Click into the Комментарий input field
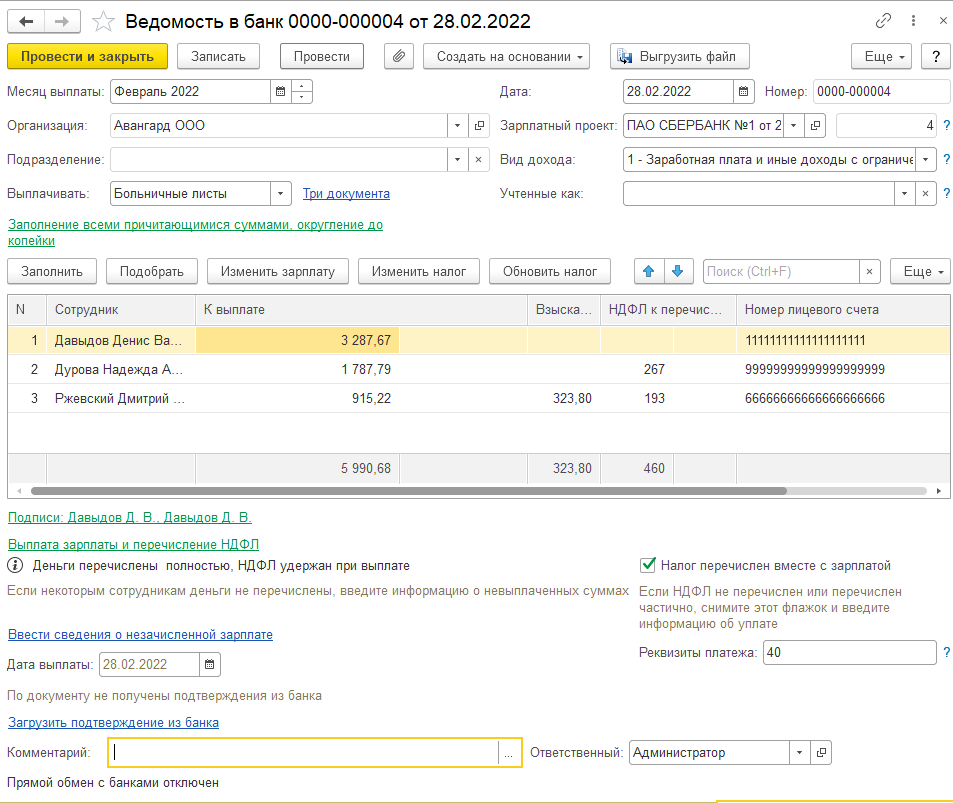953x803 pixels. pos(303,753)
